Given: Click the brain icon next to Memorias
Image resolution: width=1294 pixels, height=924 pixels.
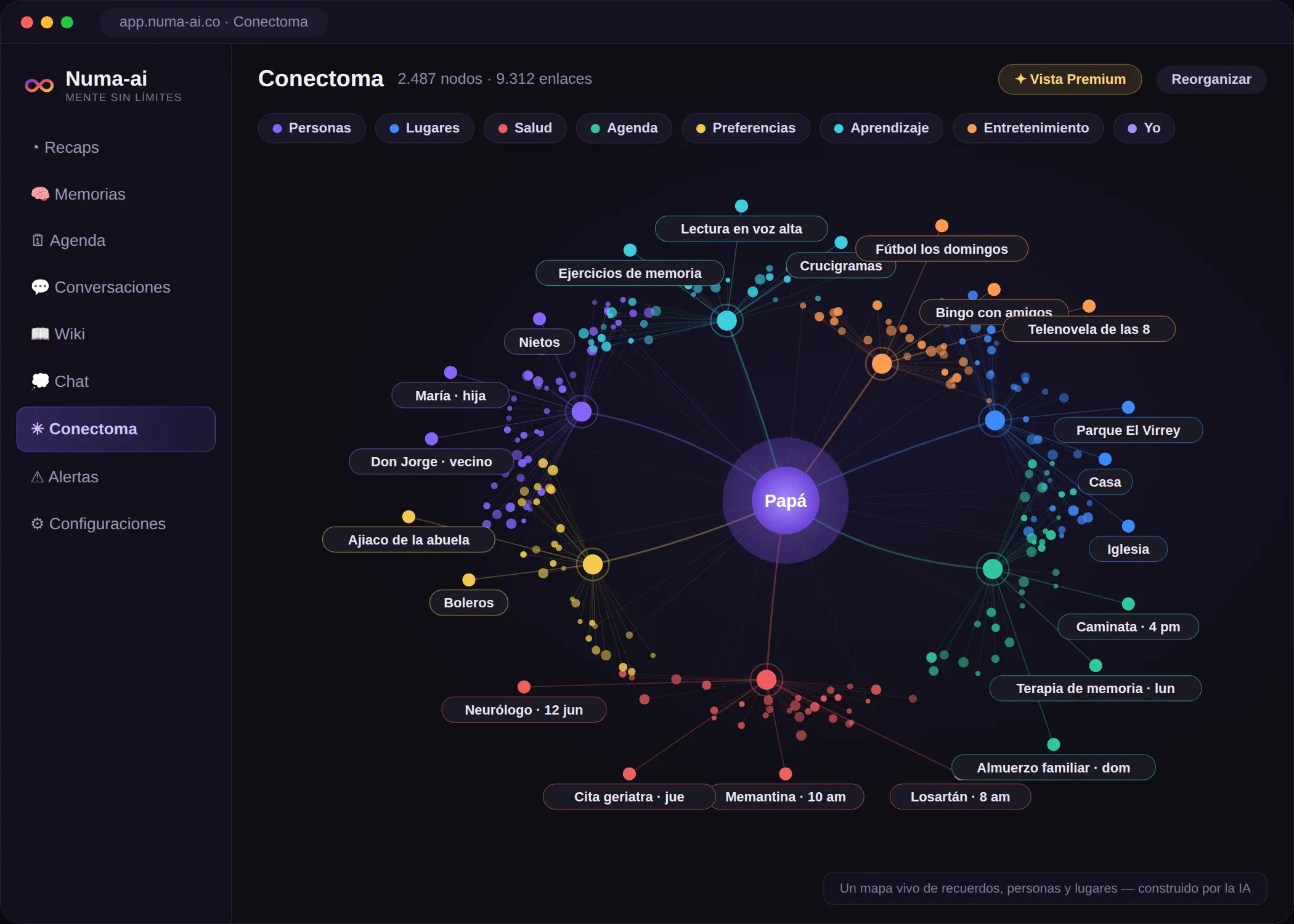Looking at the screenshot, I should pos(40,194).
